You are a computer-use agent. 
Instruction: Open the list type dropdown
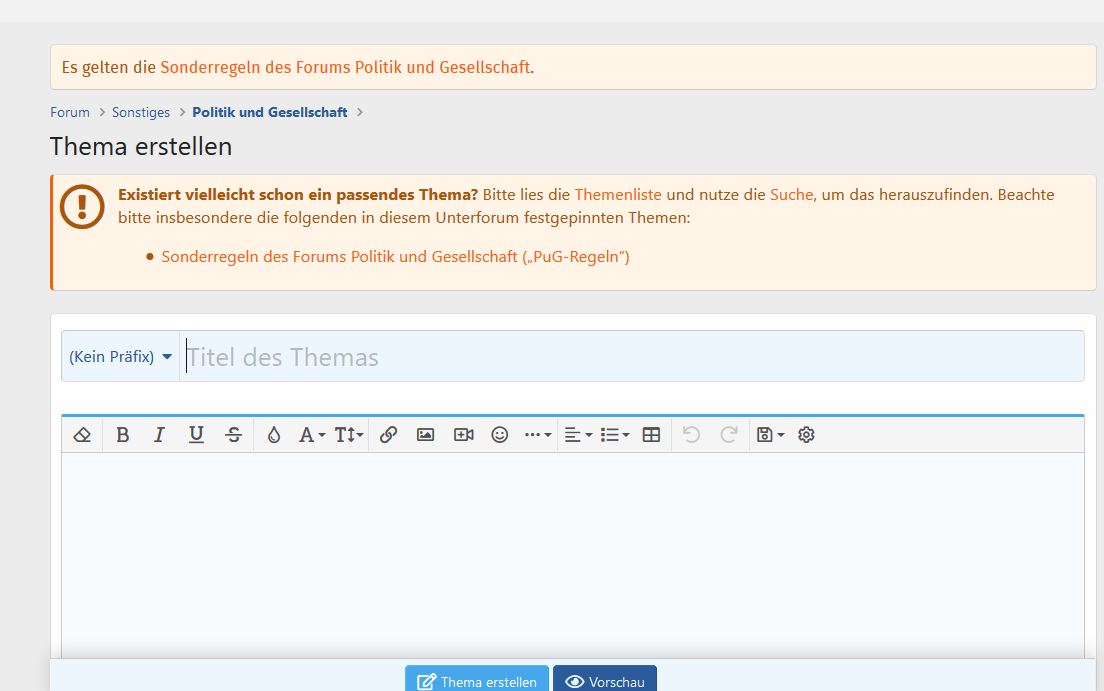tap(615, 435)
